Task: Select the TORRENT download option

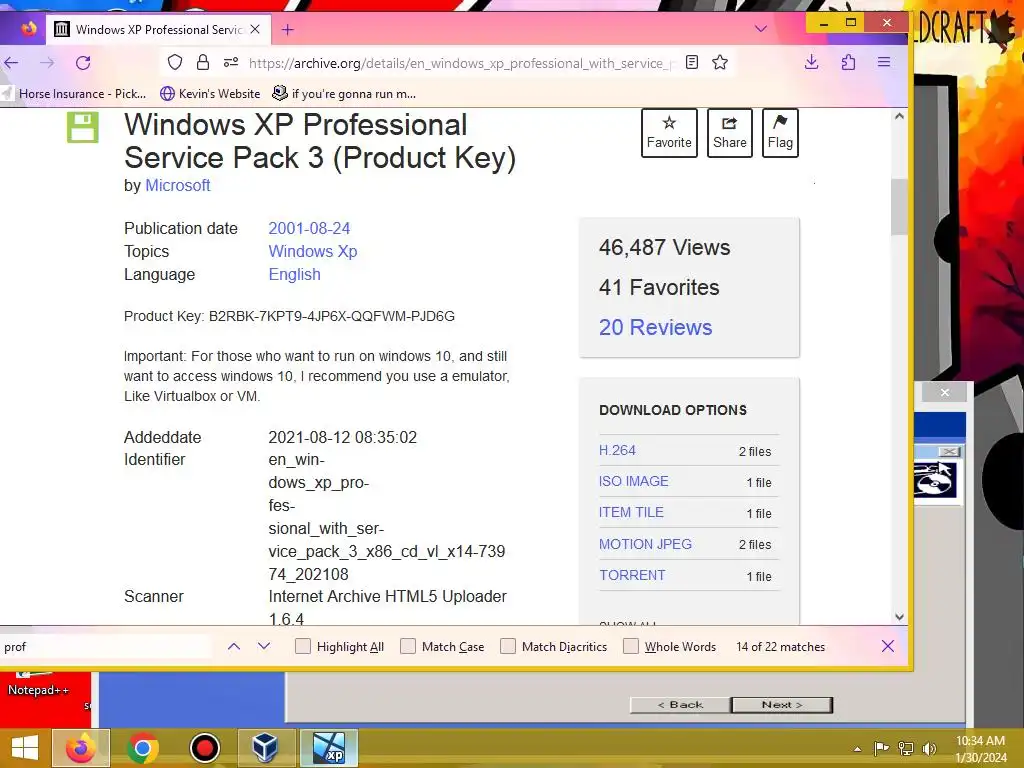Action: point(632,575)
